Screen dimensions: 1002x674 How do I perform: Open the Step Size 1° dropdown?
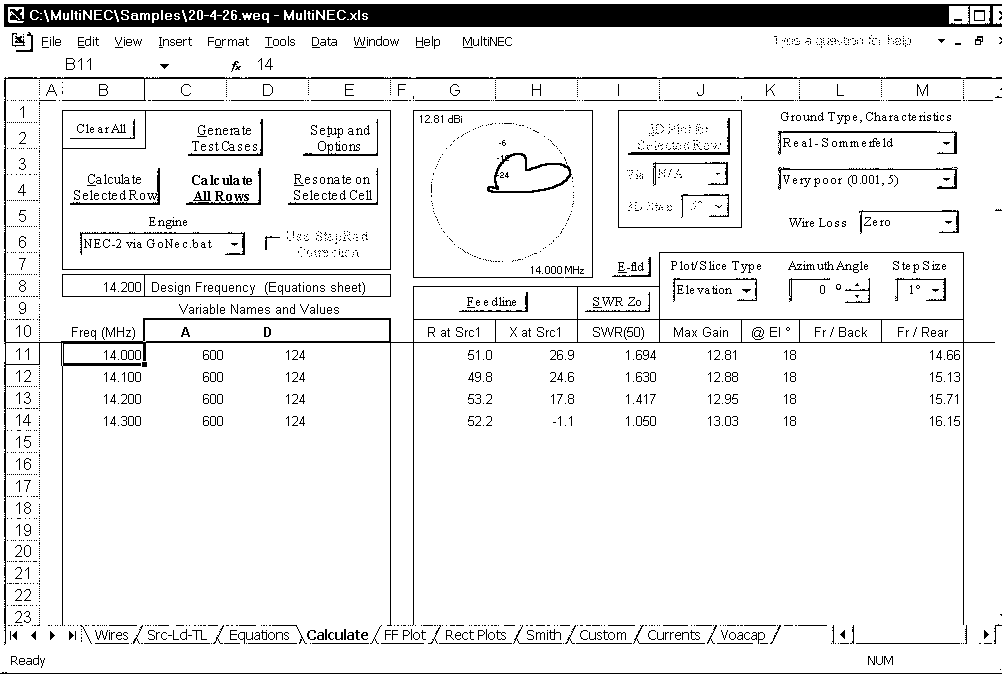pyautogui.click(x=936, y=291)
